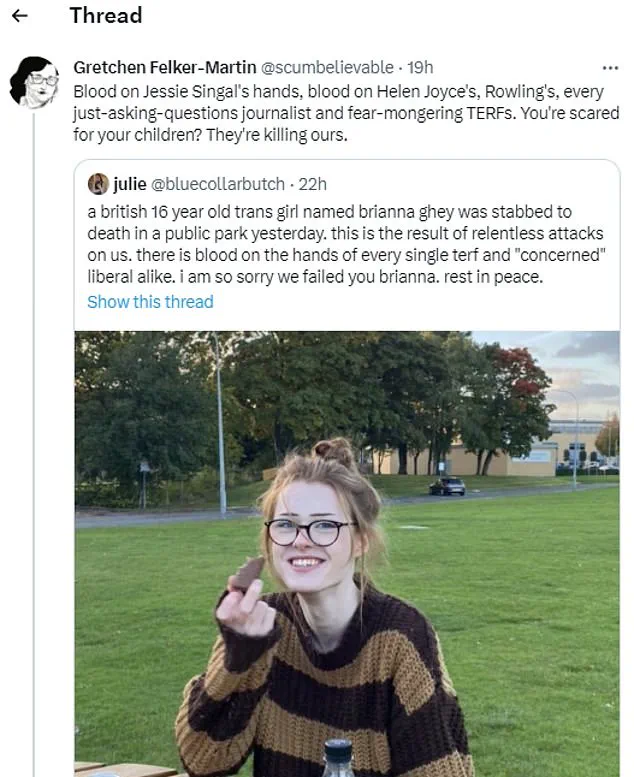Go back using the back arrow
Image resolution: width=634 pixels, height=777 pixels.
point(20,16)
